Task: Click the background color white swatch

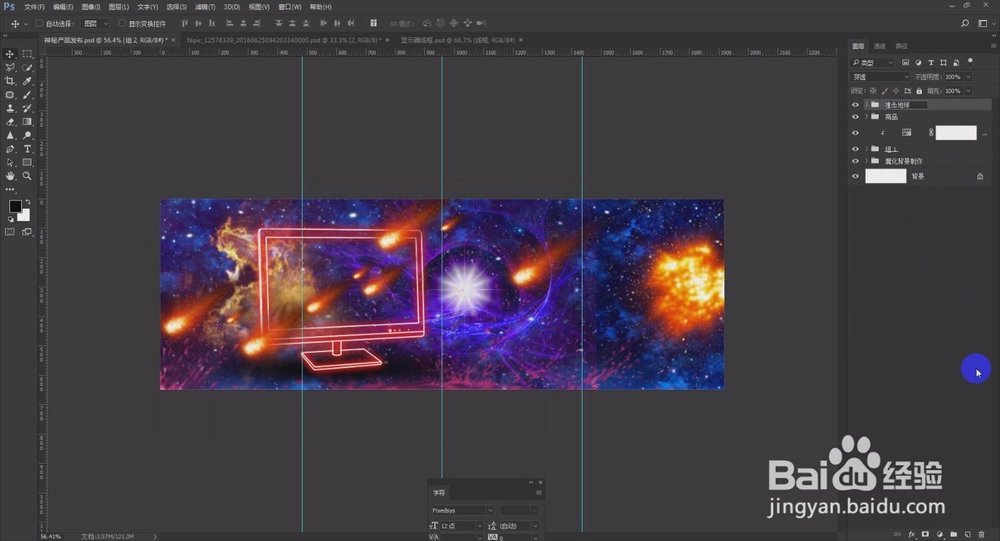Action: pos(25,216)
